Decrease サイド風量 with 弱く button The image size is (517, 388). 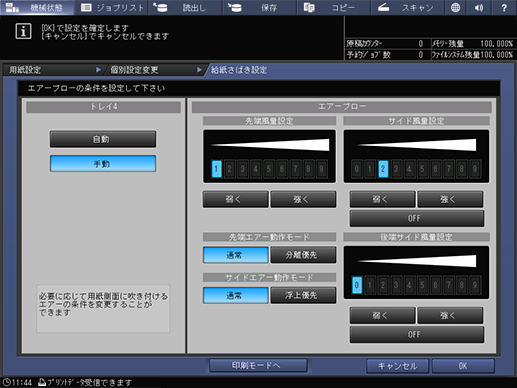tap(382, 199)
